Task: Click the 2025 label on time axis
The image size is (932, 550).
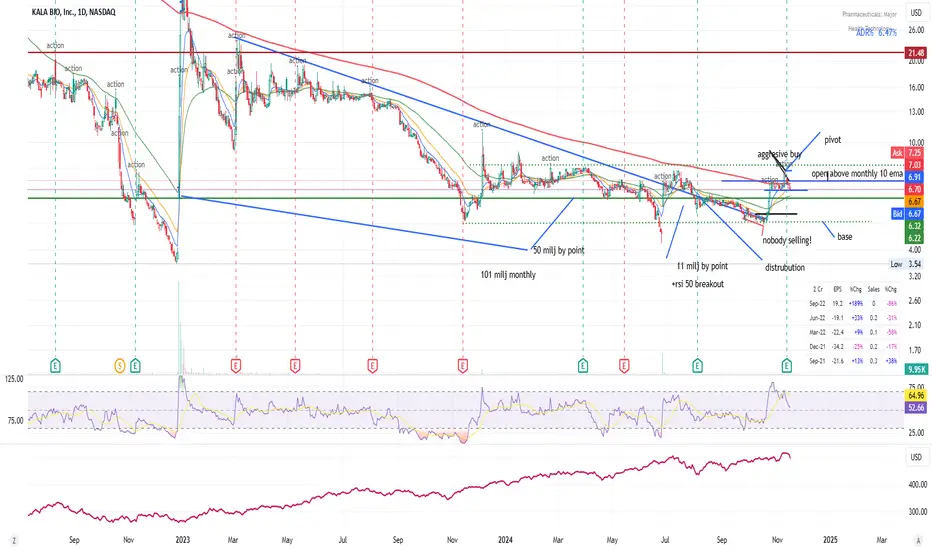Action: (830, 540)
